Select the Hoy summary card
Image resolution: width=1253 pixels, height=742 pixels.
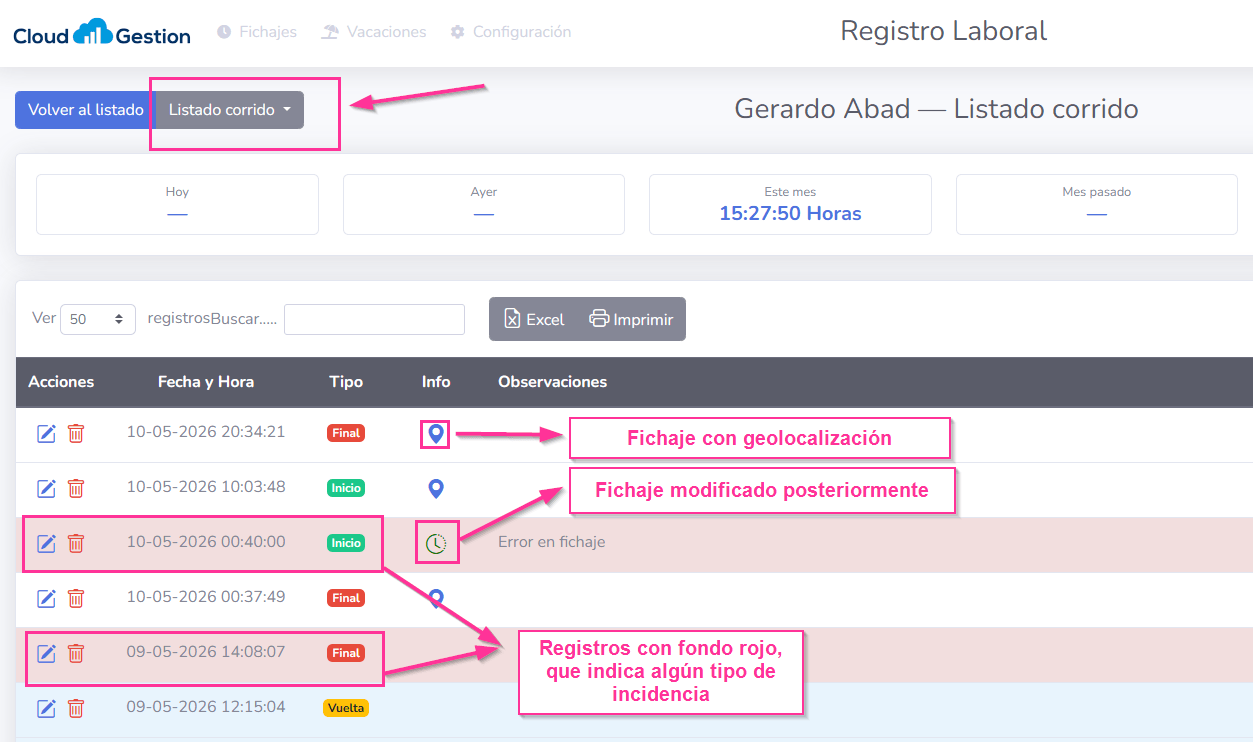[177, 204]
